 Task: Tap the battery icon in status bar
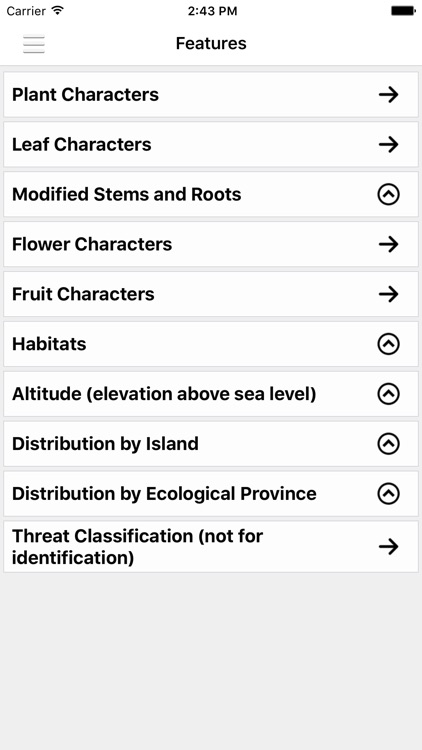pos(403,11)
